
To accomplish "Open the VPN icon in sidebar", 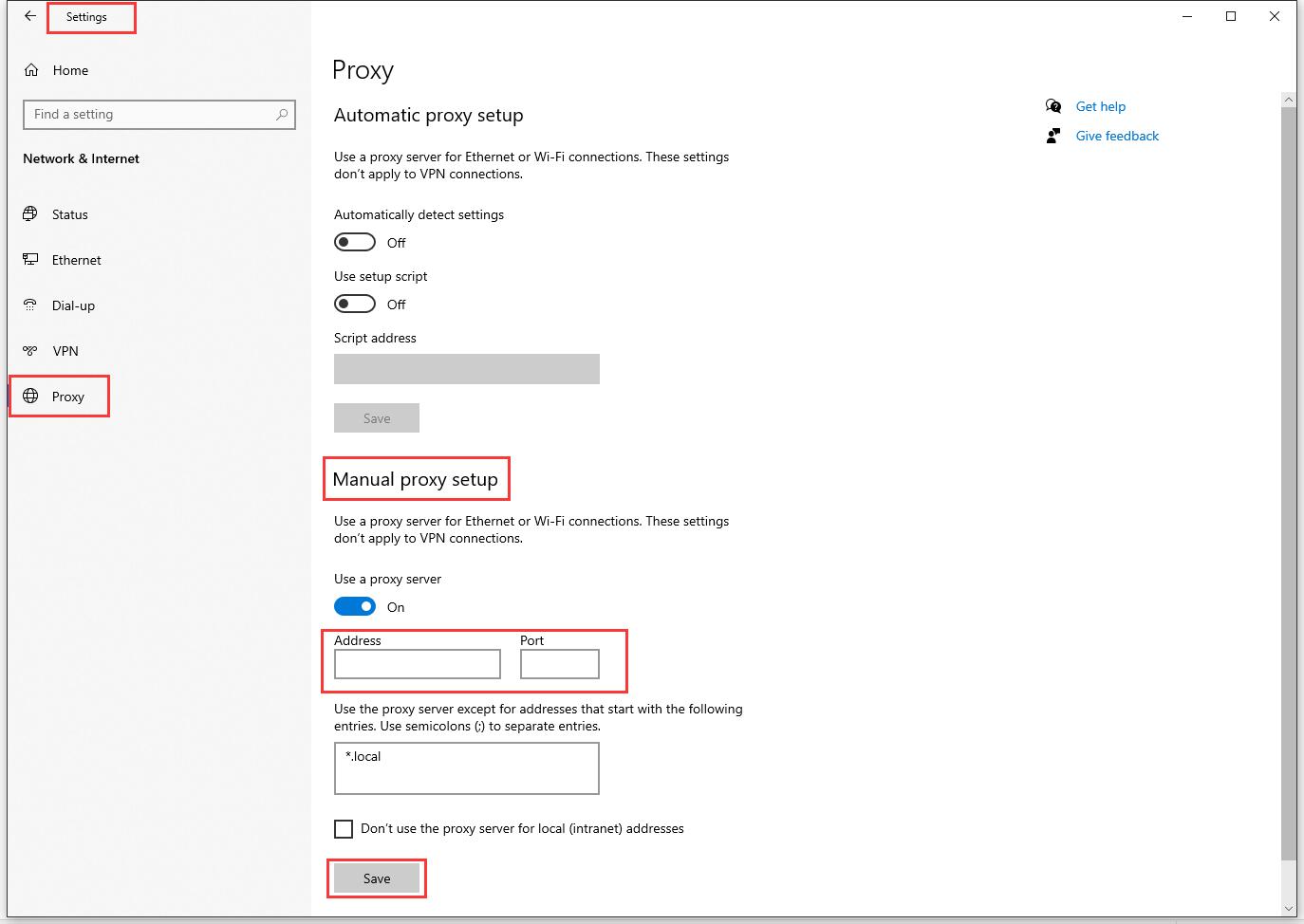I will [x=31, y=351].
